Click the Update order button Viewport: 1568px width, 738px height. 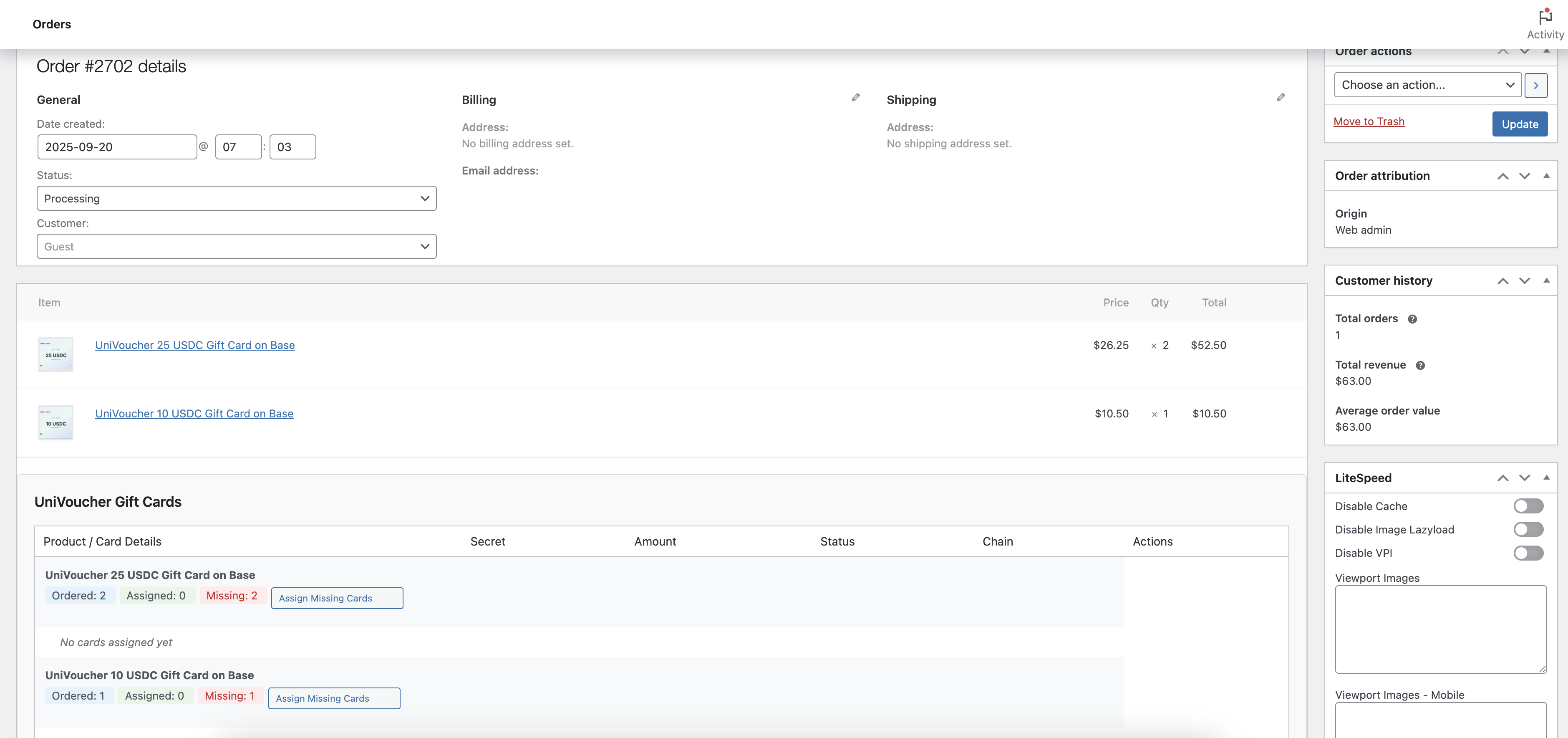(1519, 124)
